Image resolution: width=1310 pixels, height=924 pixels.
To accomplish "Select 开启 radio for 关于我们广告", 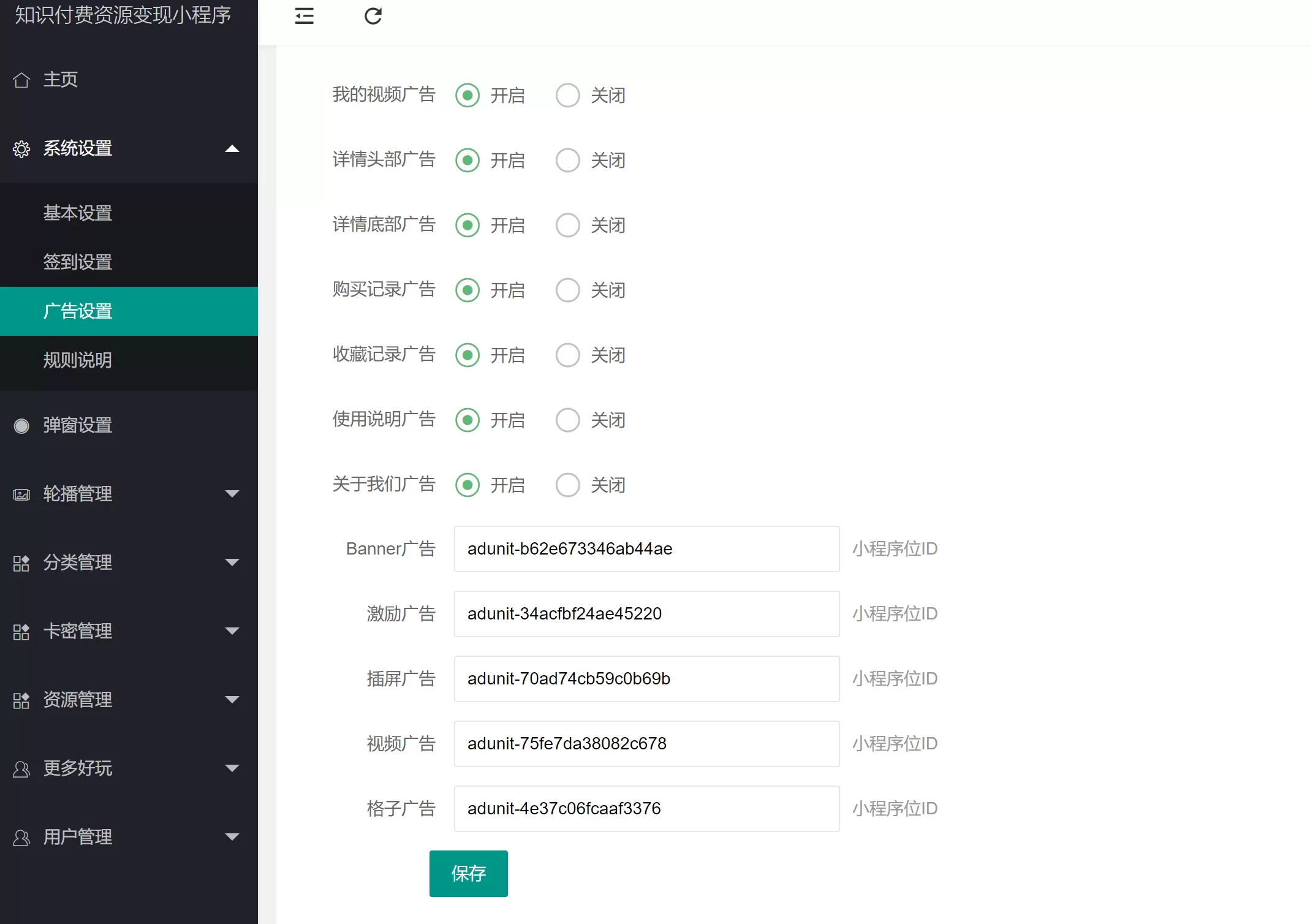I will [468, 485].
